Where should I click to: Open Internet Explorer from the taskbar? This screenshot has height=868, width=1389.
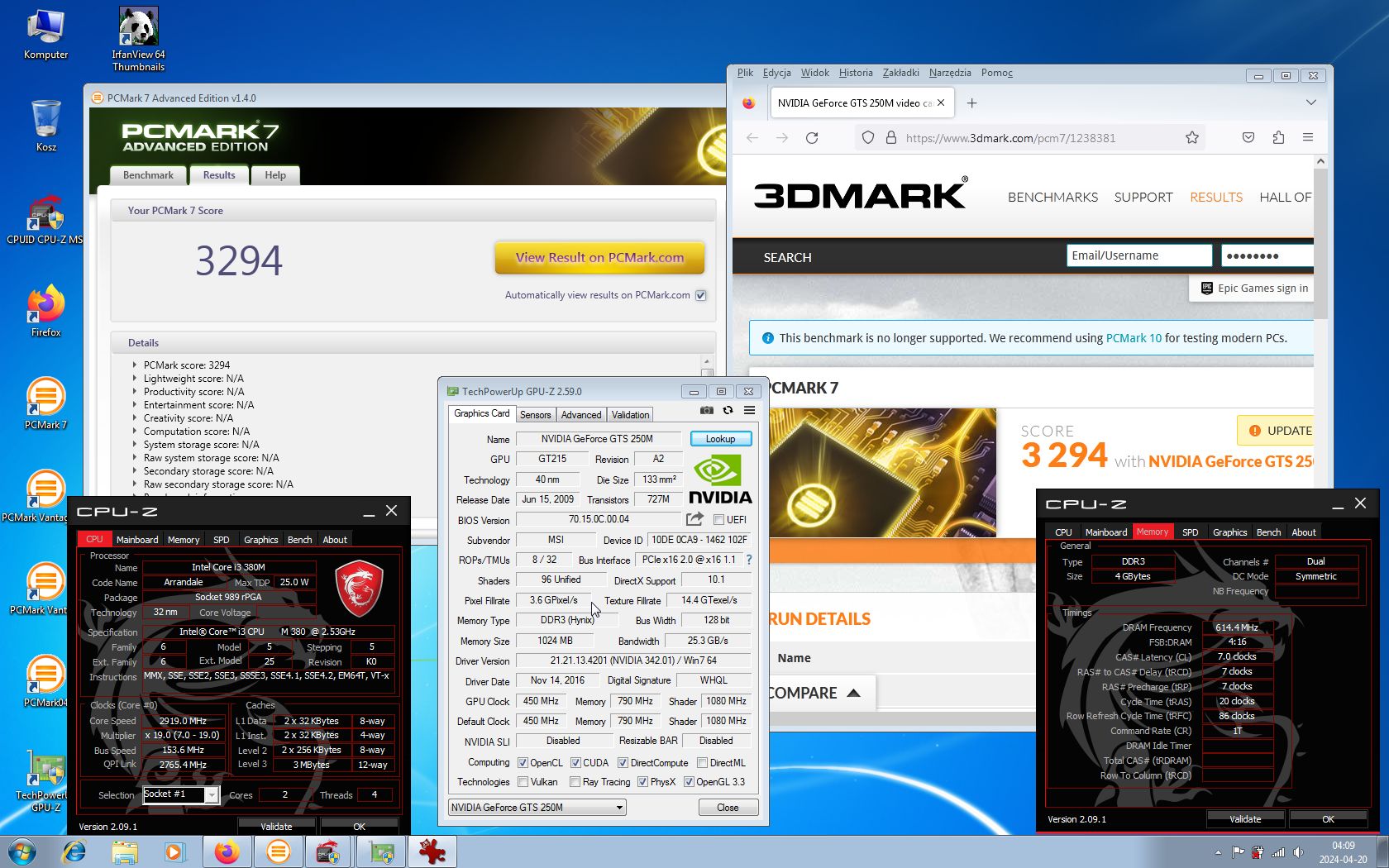(74, 851)
